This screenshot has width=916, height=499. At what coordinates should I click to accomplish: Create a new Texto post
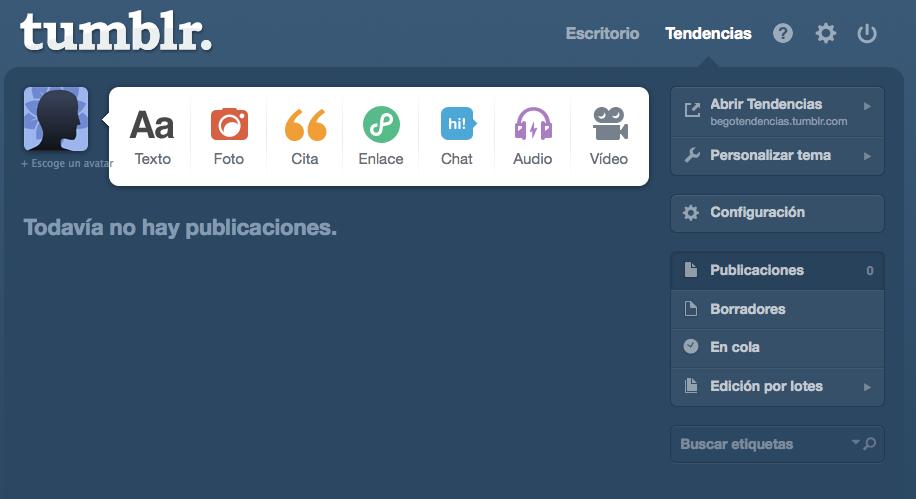point(152,136)
